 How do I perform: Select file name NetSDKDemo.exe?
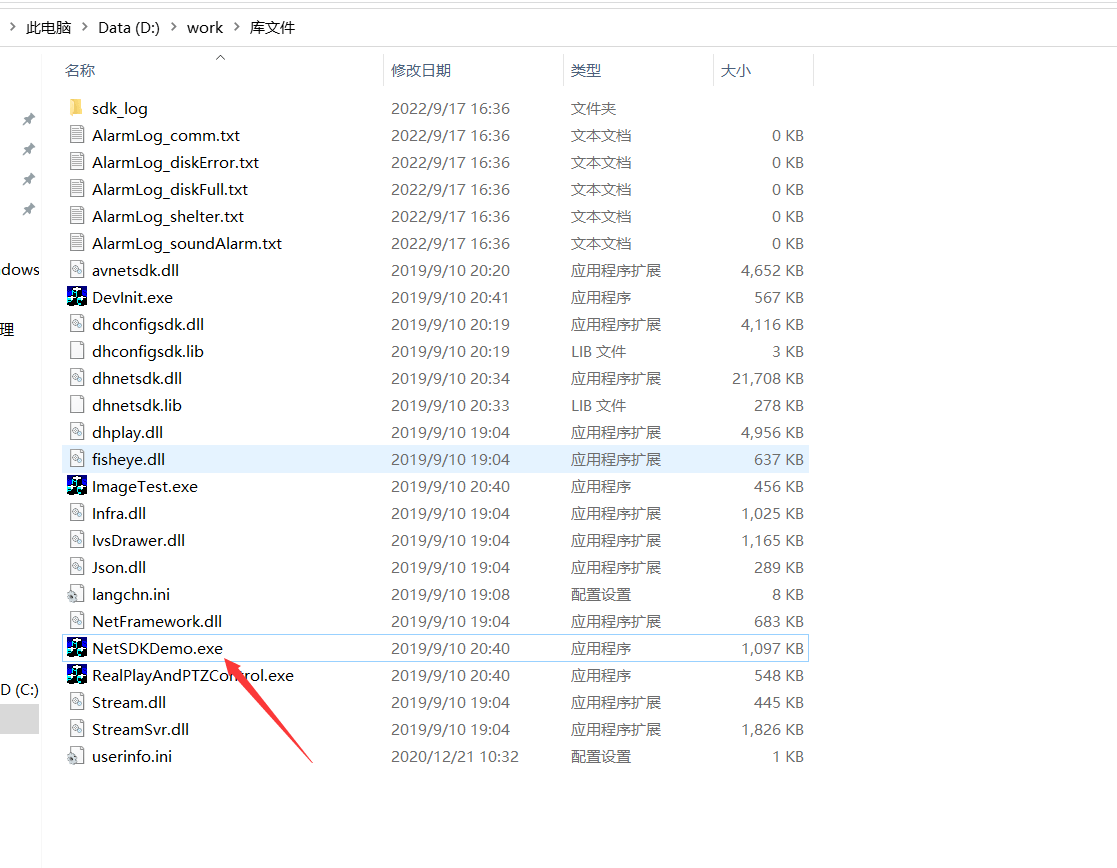[x=157, y=648]
